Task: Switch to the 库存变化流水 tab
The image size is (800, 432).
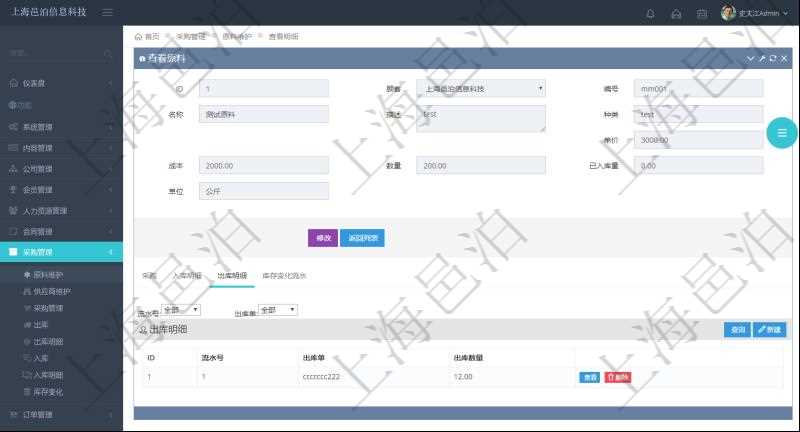Action: point(284,275)
